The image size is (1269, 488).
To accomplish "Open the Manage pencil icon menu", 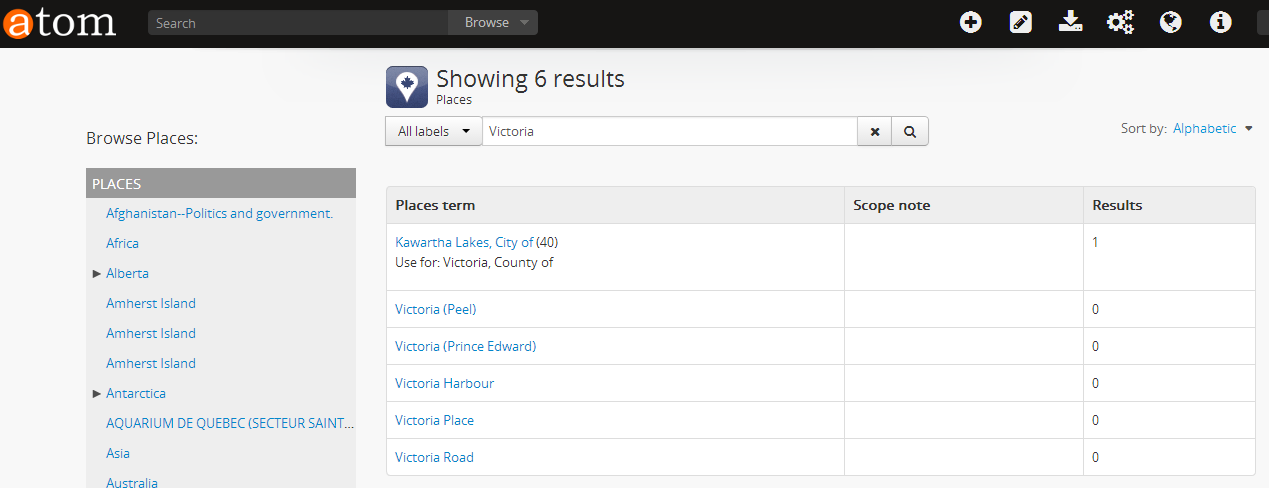I will click(1020, 22).
